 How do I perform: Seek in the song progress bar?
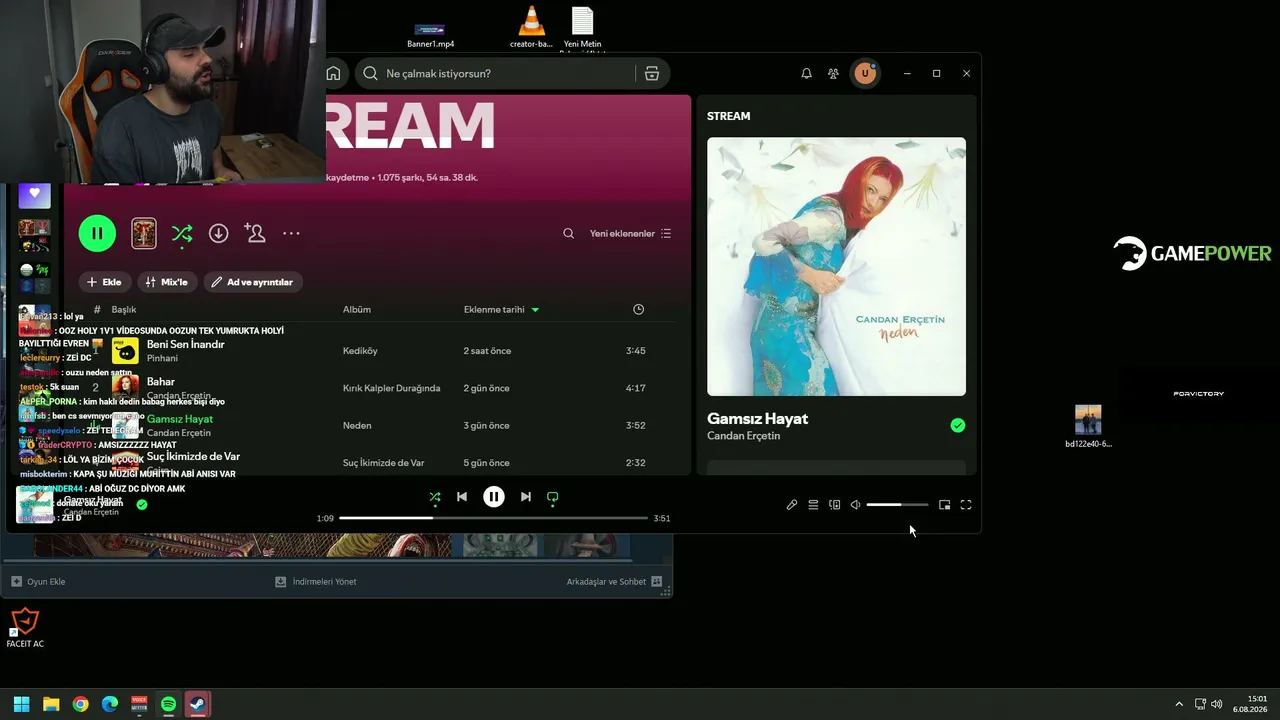pyautogui.click(x=493, y=518)
